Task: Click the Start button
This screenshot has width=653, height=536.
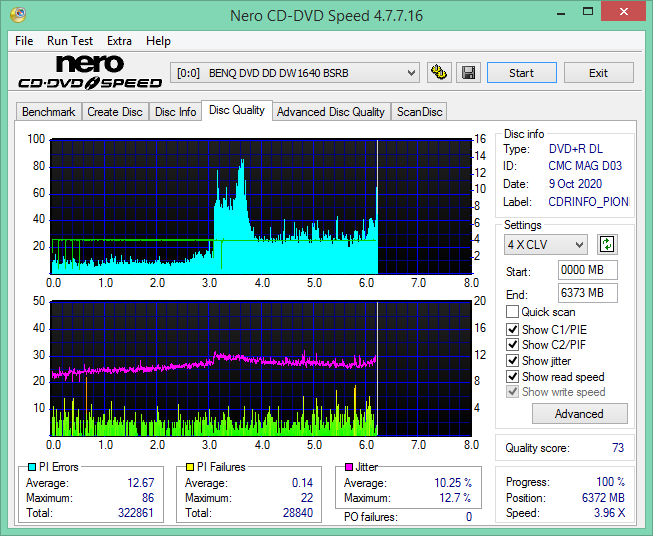Action: 521,73
